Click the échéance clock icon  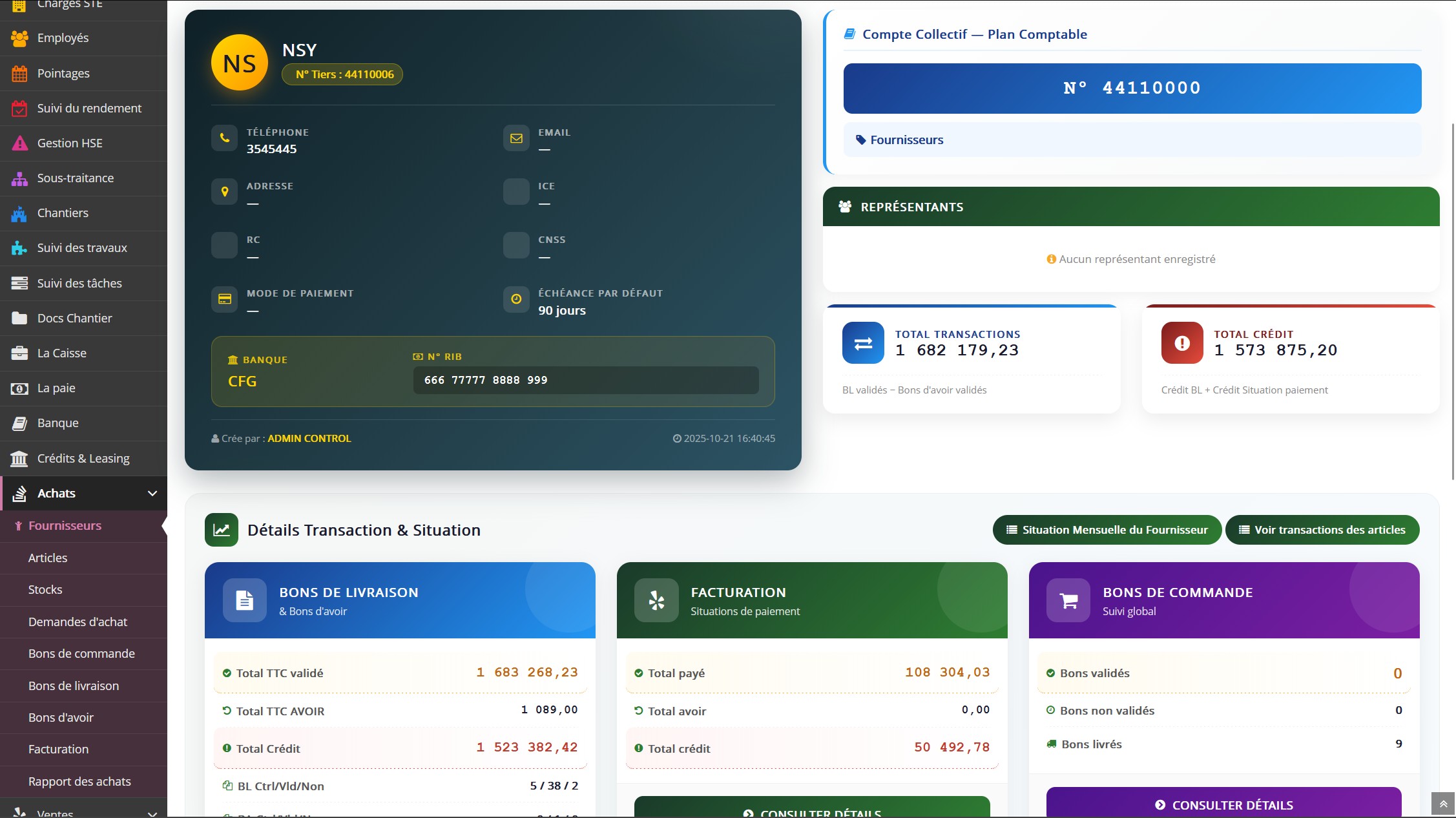(x=516, y=299)
